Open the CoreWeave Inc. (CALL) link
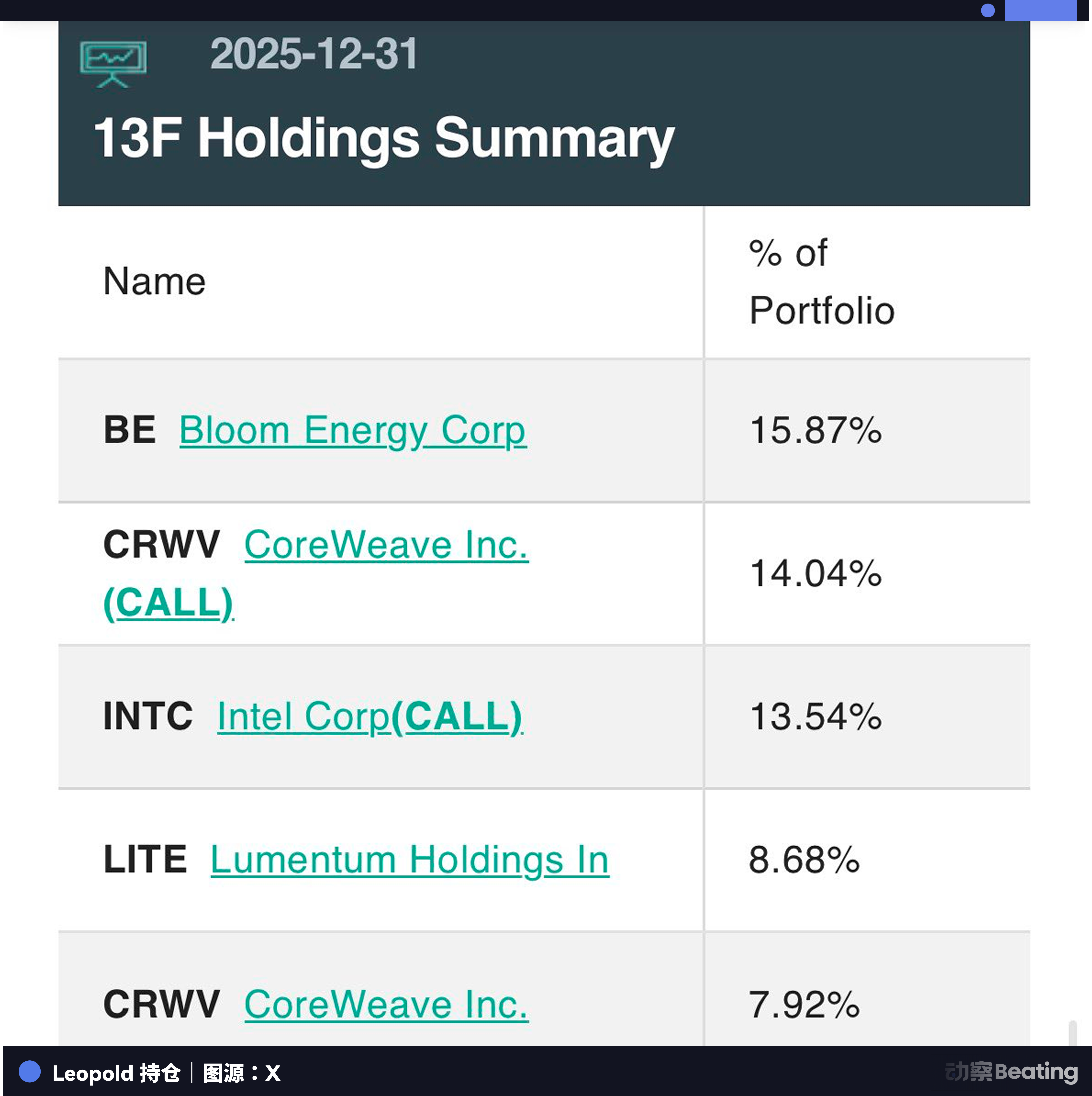The height and width of the screenshot is (1096, 1092). pyautogui.click(x=386, y=545)
